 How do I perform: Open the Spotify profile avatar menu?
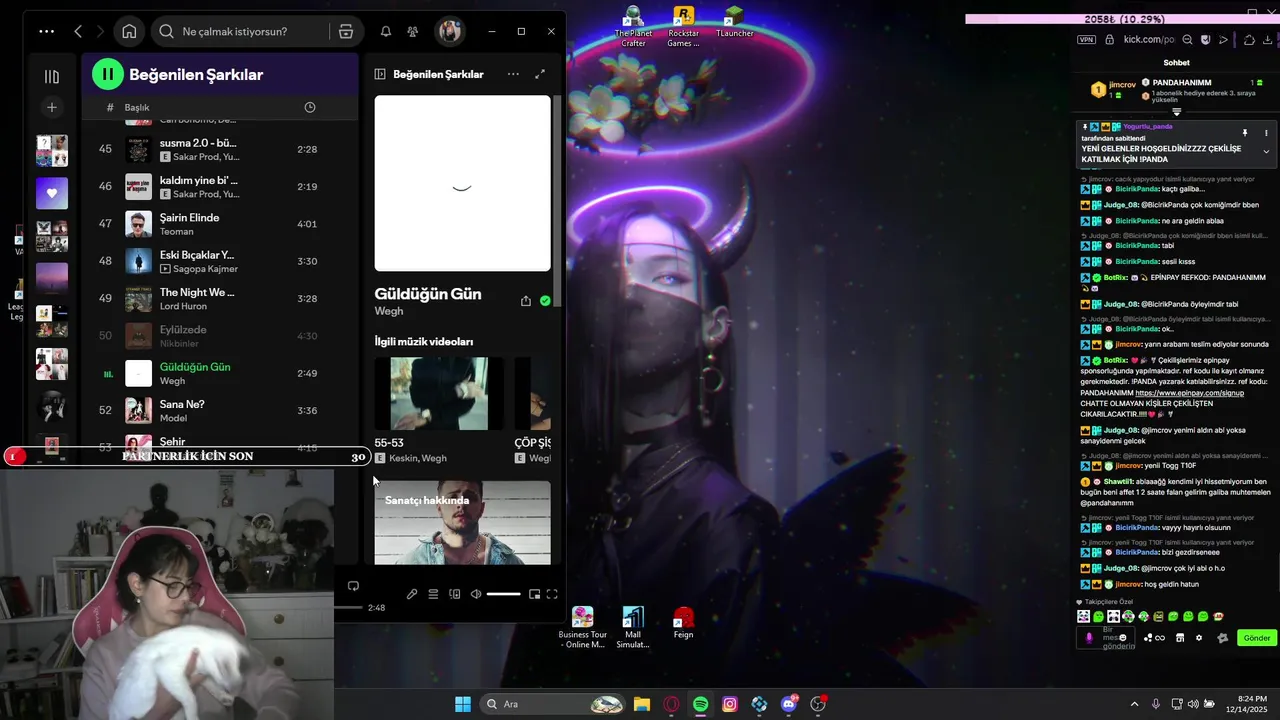(449, 32)
